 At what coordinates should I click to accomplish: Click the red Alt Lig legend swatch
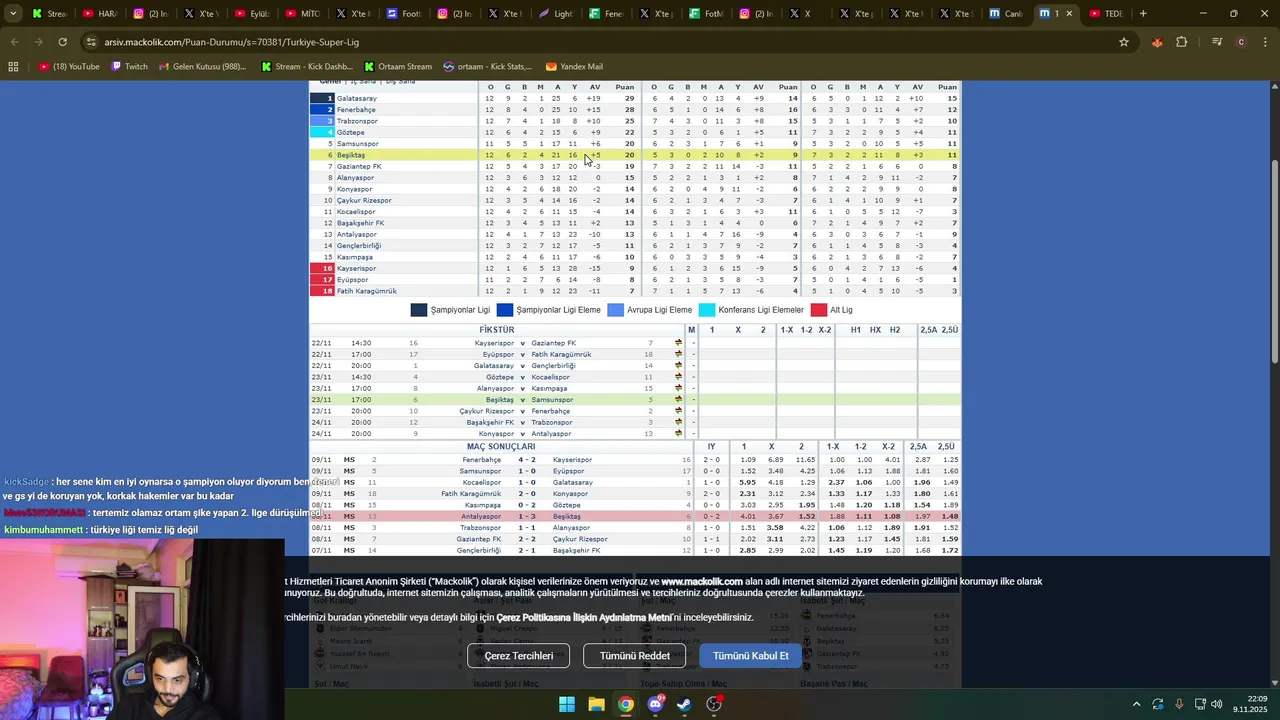point(819,310)
